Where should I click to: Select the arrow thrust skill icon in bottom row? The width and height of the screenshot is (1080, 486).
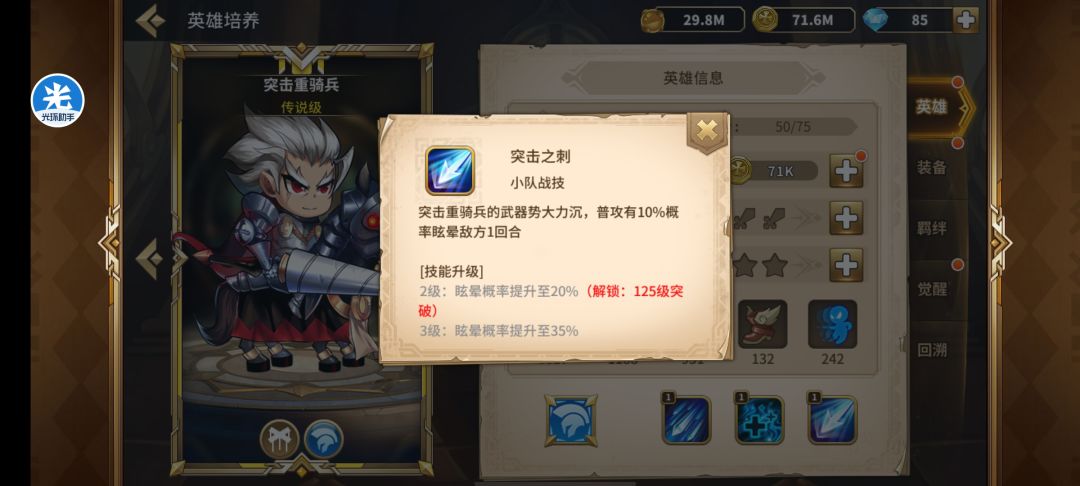pyautogui.click(x=833, y=420)
